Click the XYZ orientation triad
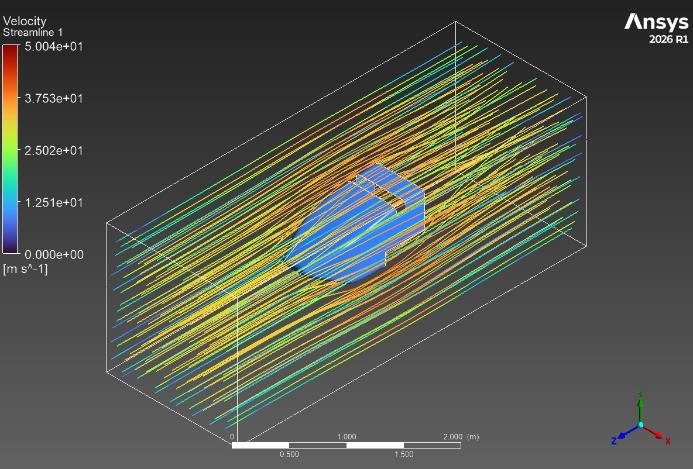 (641, 419)
